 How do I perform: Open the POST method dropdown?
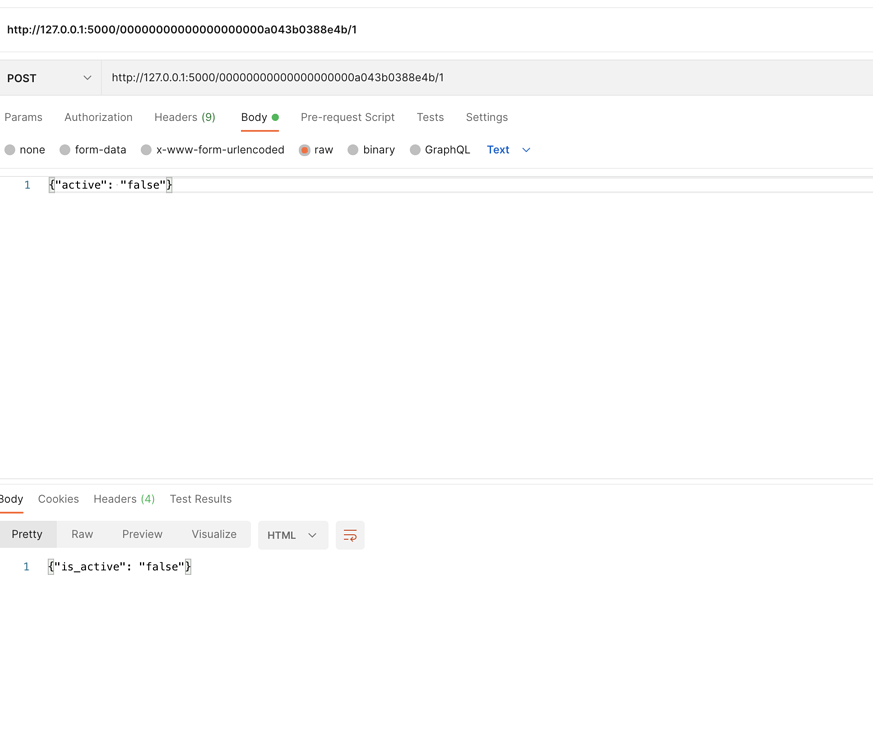coord(50,78)
